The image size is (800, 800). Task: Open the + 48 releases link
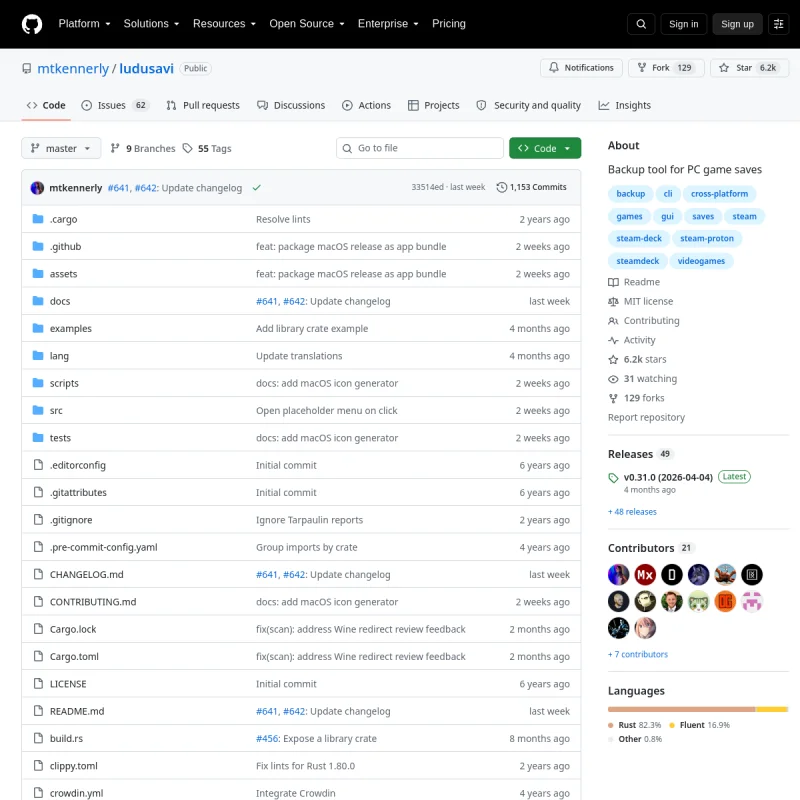click(x=633, y=512)
